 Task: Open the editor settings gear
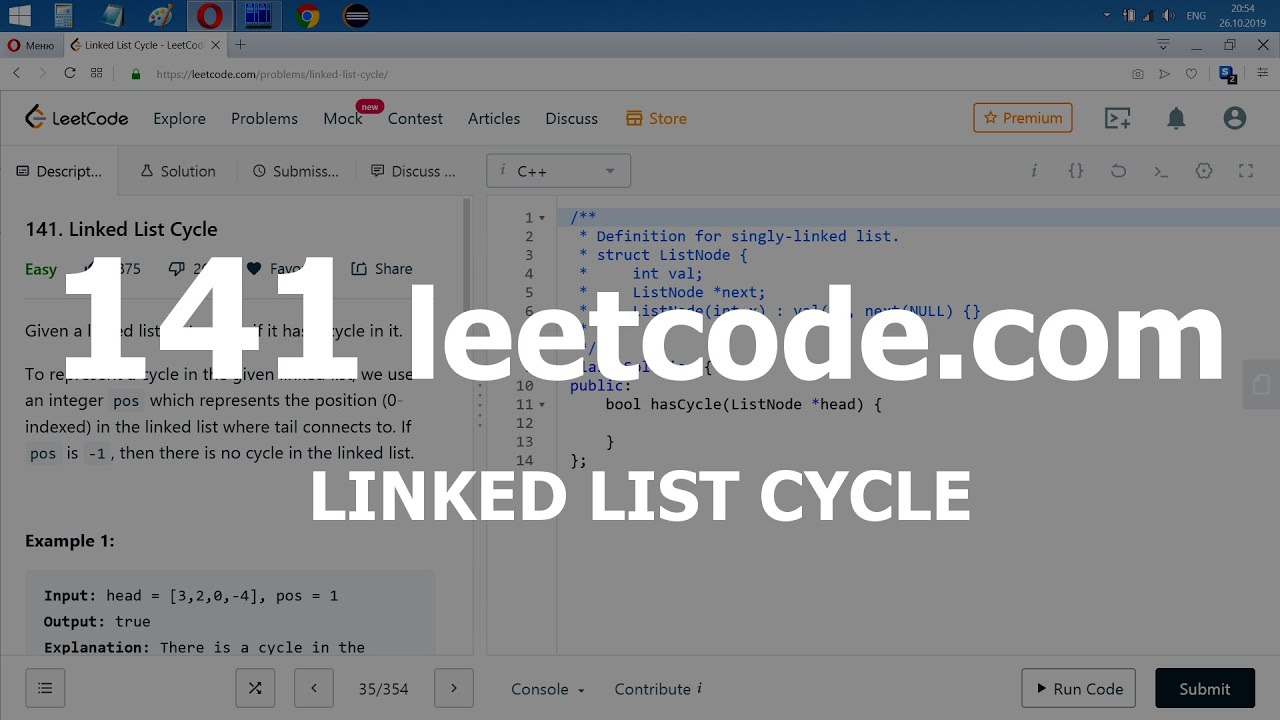(1204, 171)
